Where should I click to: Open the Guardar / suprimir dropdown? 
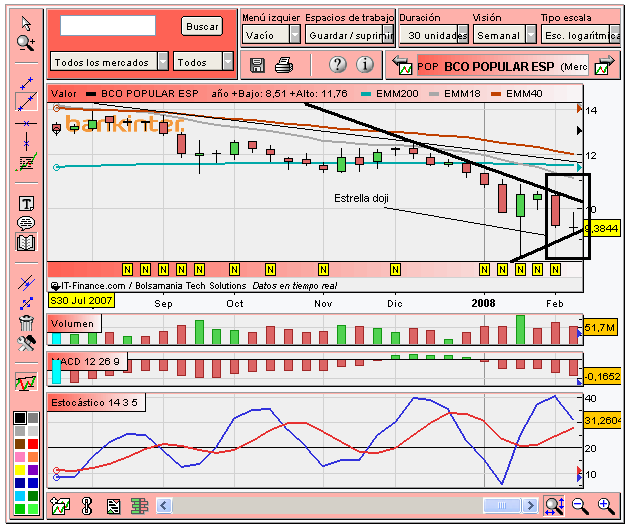coord(349,35)
